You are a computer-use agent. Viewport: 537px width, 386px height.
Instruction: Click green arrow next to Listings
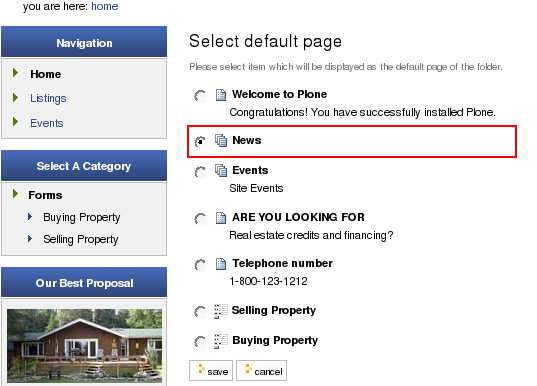(x=15, y=98)
